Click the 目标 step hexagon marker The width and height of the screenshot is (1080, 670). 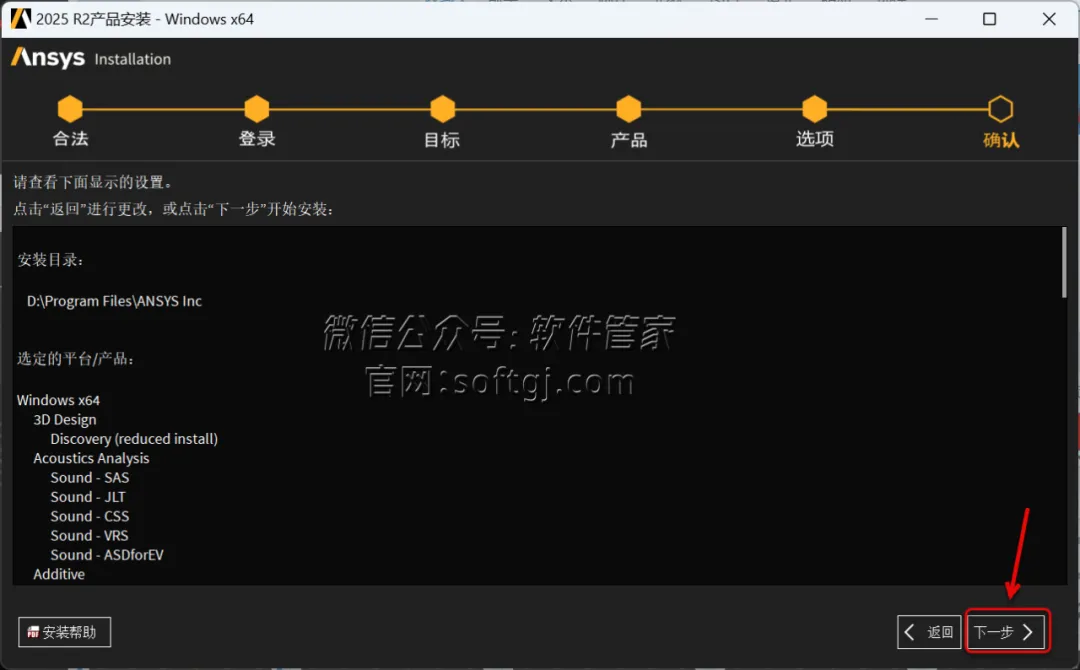coord(442,109)
